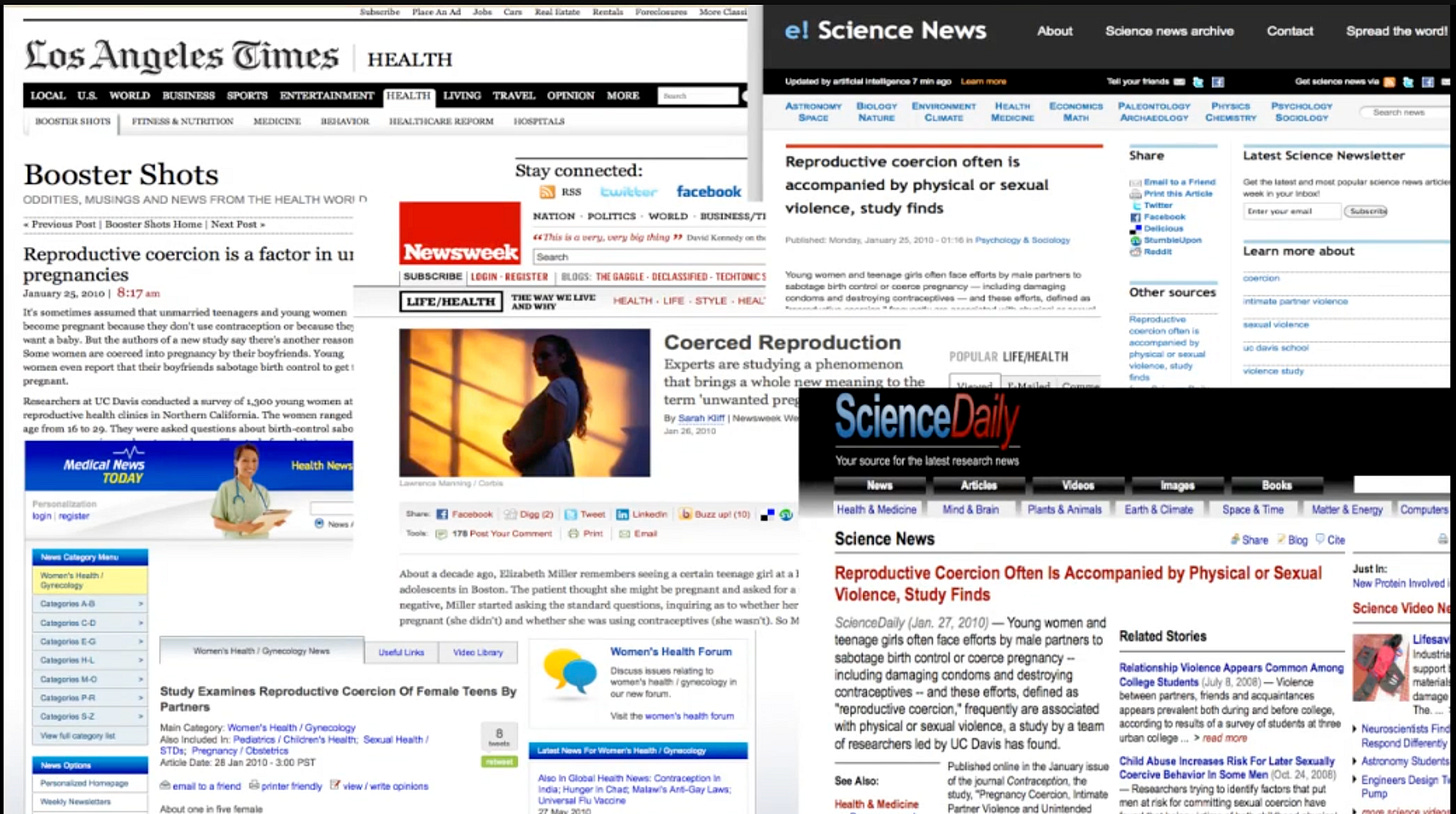Screen dimensions: 1456x814
Task: Open Sarah Kliff author link in Newsweek
Action: 703,418
